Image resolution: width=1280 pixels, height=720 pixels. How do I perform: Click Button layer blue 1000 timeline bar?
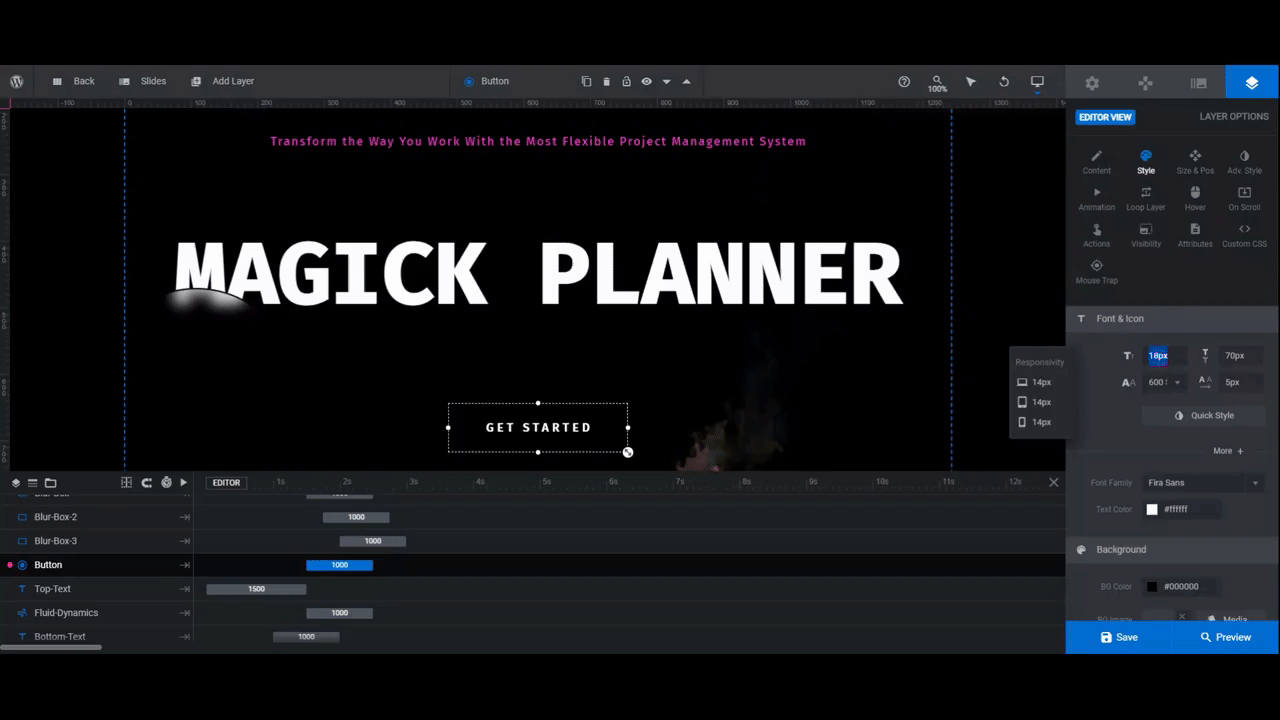pos(339,565)
